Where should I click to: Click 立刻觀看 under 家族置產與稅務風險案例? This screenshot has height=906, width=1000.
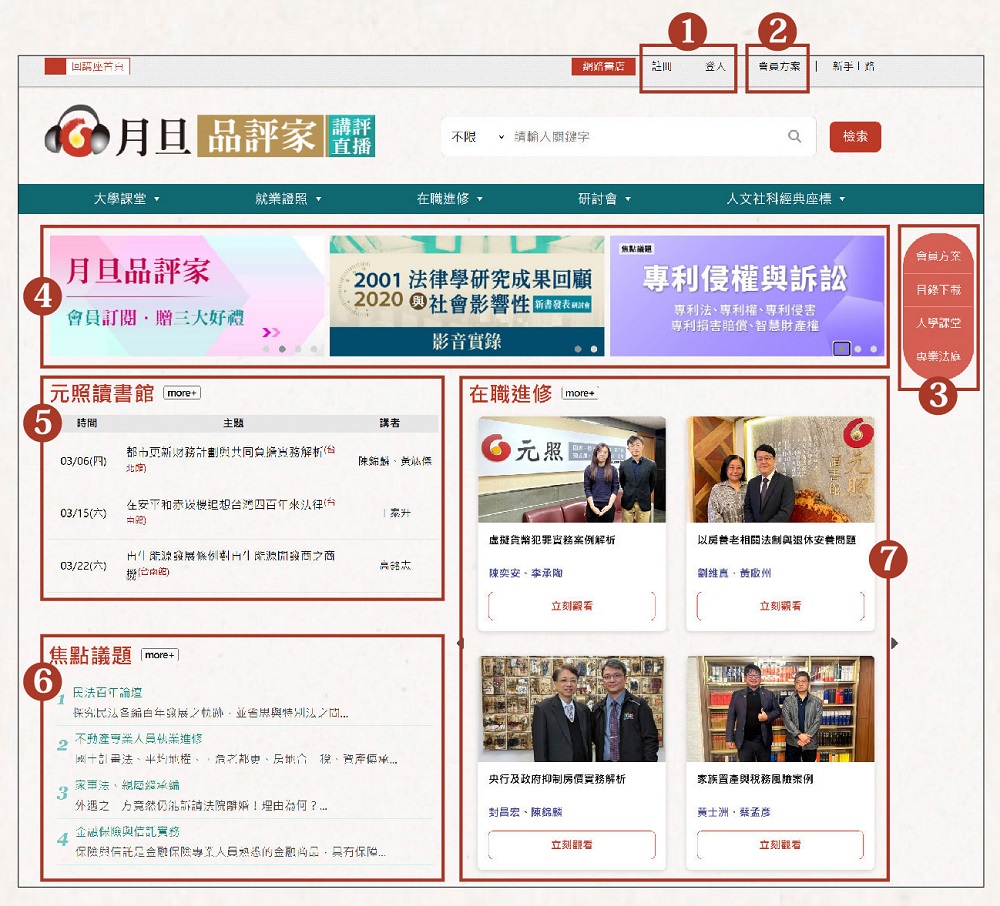781,845
